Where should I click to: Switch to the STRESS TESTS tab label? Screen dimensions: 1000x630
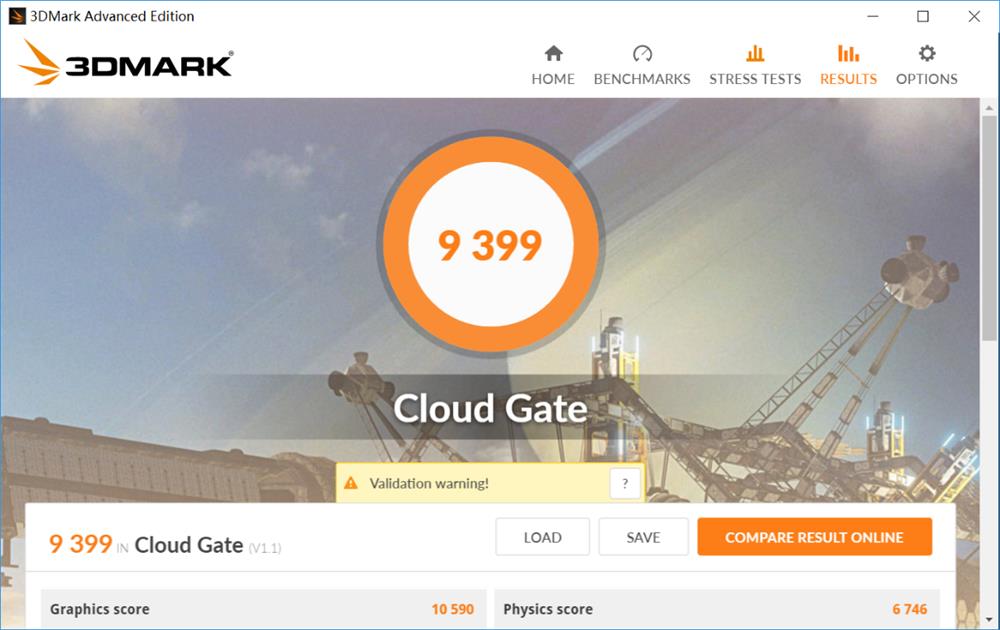755,79
